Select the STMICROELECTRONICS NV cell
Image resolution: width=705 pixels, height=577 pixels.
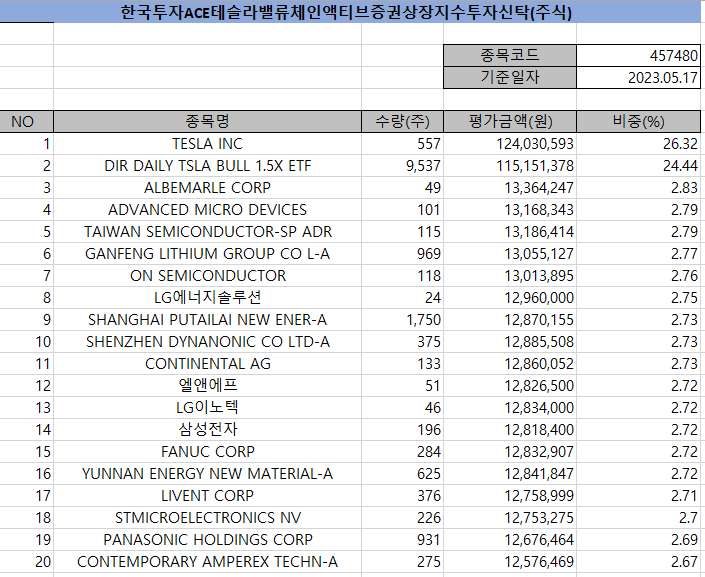coord(207,519)
